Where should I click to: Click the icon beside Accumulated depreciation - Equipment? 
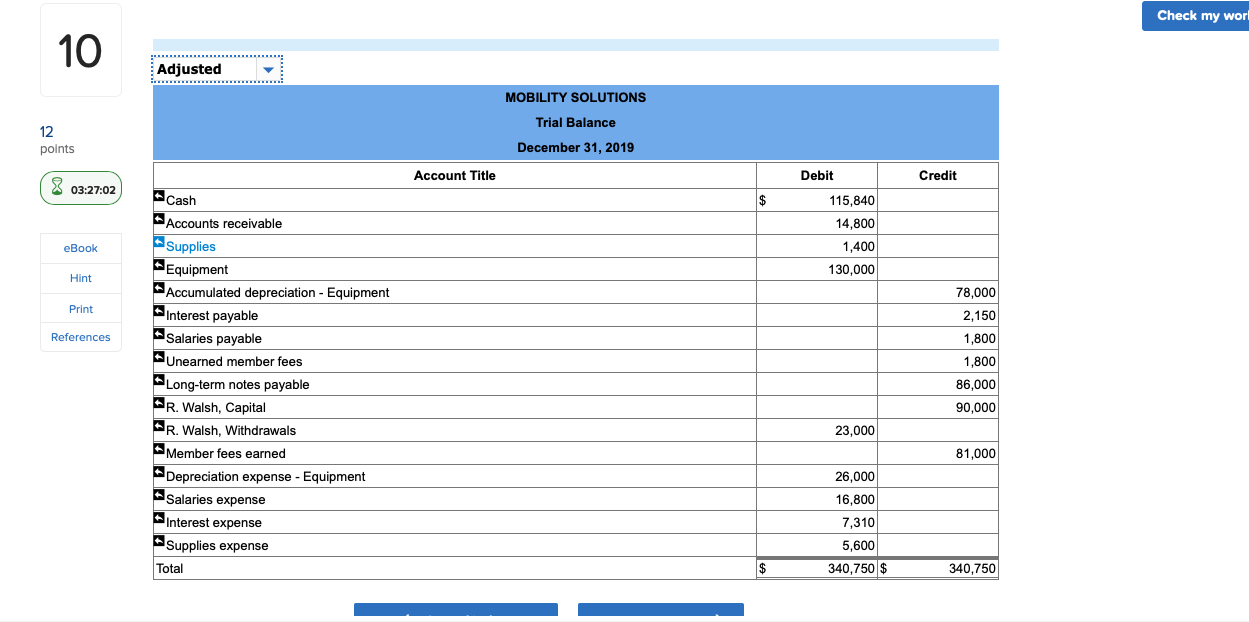click(x=157, y=287)
